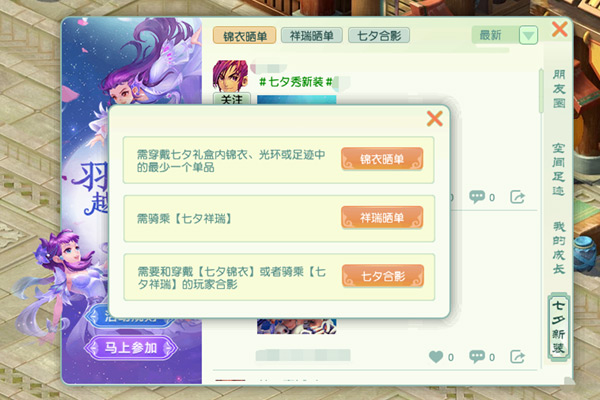
Task: Open the 空间足迹 side tab
Action: click(x=559, y=169)
